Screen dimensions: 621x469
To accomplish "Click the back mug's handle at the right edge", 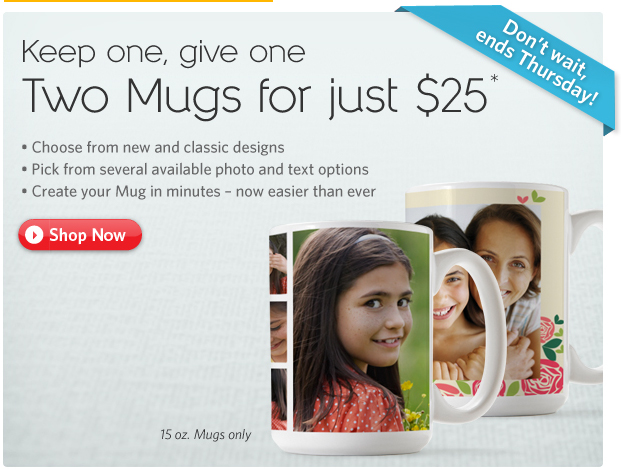I will pyautogui.click(x=585, y=297).
